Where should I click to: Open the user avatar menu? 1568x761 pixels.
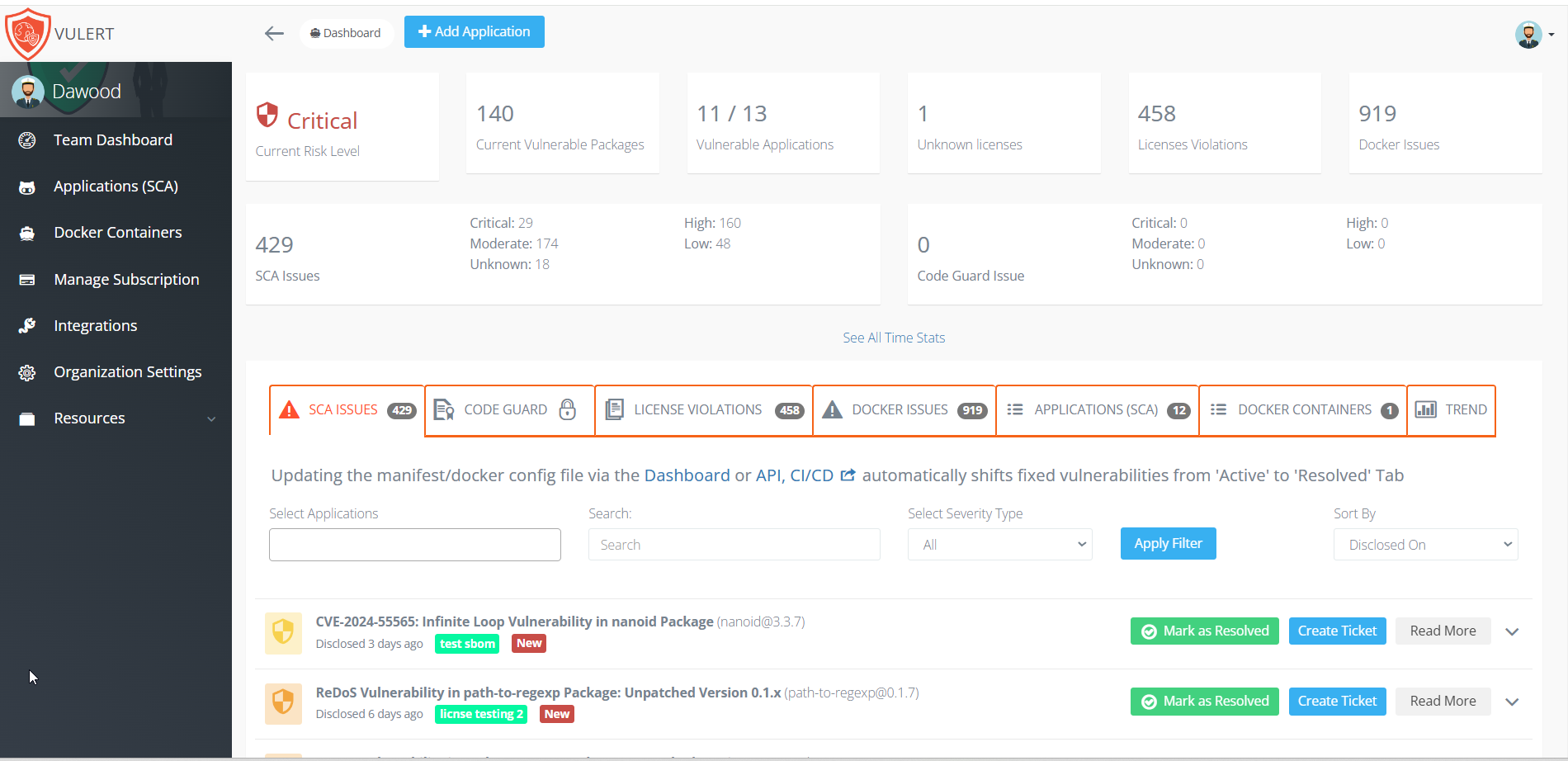pos(1528,35)
